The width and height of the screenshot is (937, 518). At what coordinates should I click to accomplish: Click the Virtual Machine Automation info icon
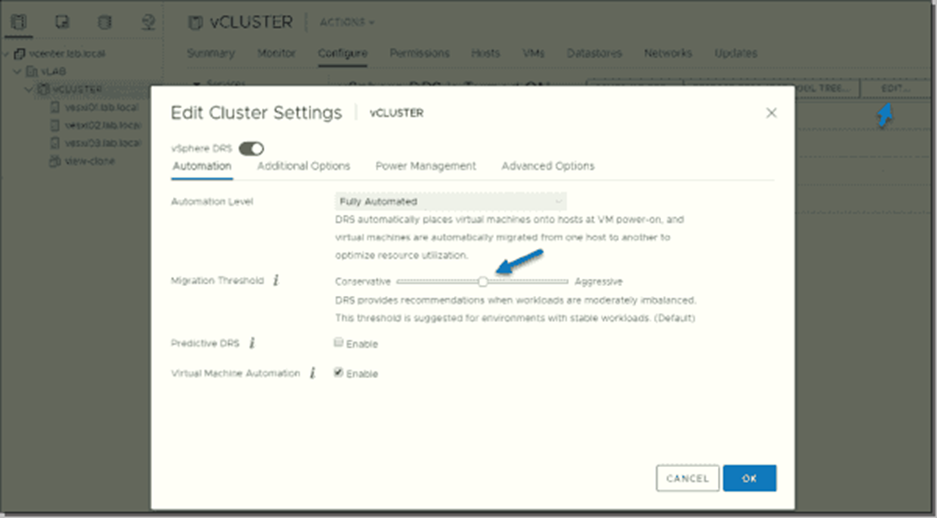point(312,373)
